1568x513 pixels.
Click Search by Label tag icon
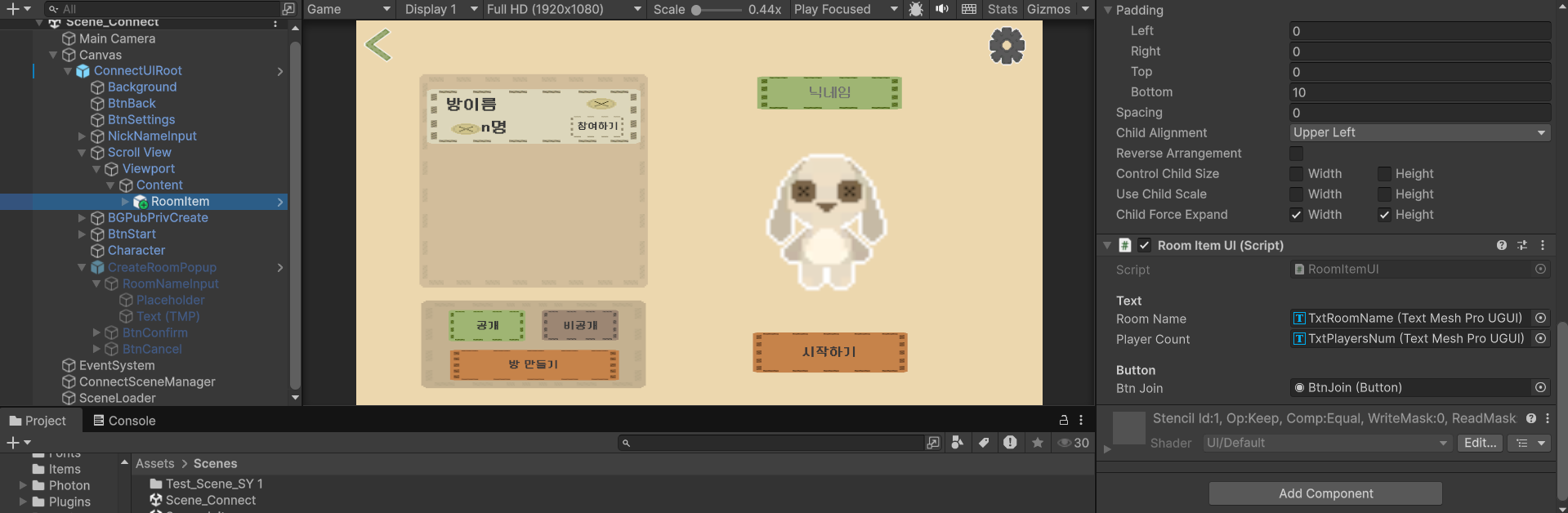pos(984,442)
